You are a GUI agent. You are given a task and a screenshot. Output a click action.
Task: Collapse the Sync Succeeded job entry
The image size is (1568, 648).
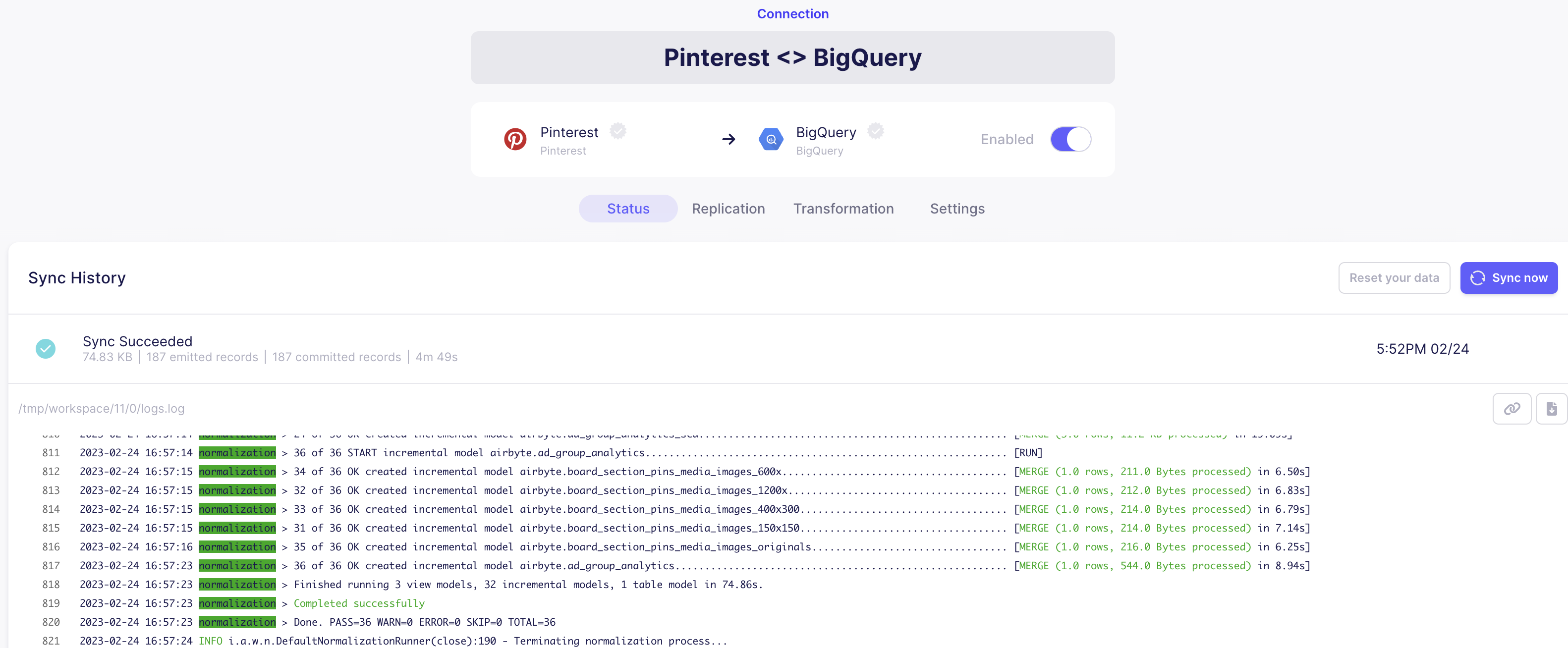point(138,341)
